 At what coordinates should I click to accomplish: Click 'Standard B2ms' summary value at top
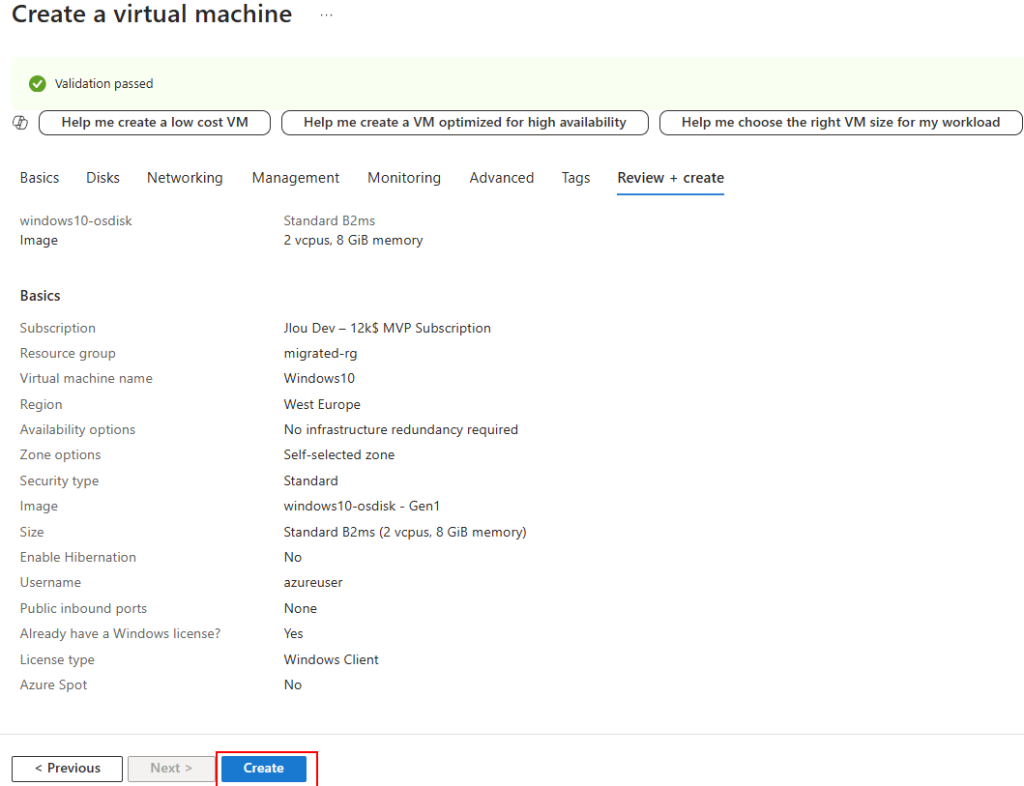point(329,221)
